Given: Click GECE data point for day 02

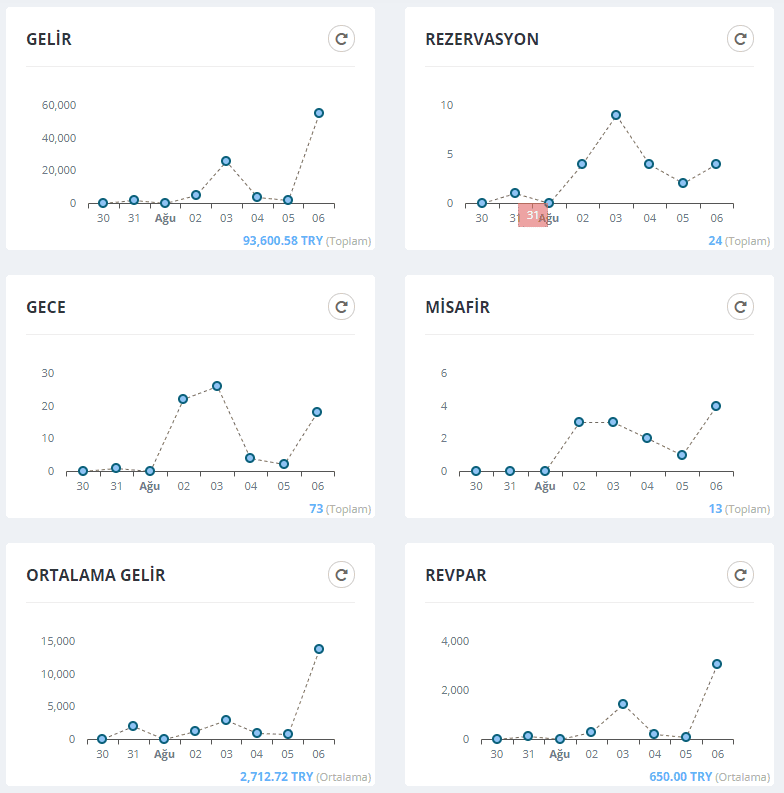Looking at the screenshot, I should (x=183, y=399).
